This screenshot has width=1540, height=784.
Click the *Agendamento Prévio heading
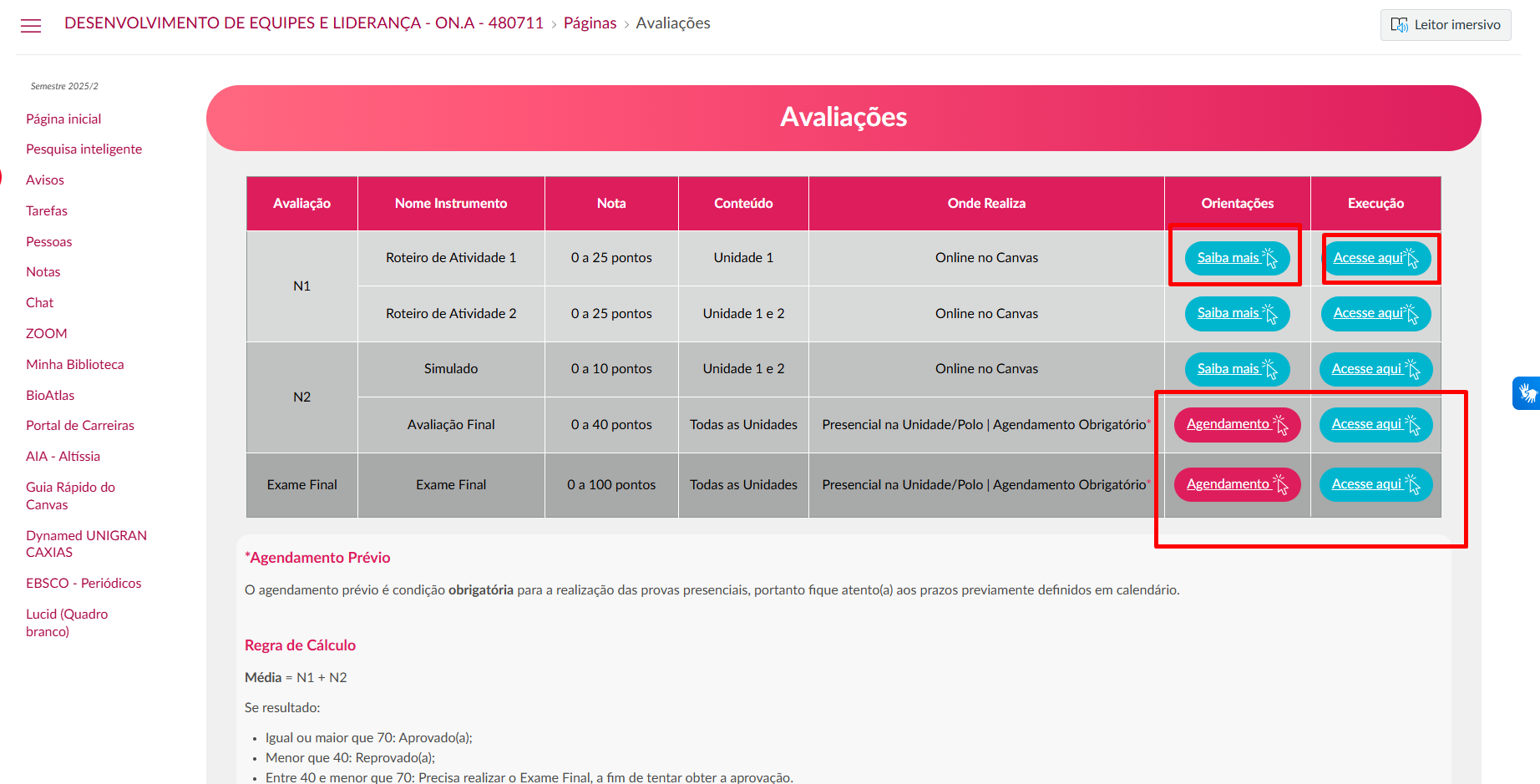tap(317, 558)
